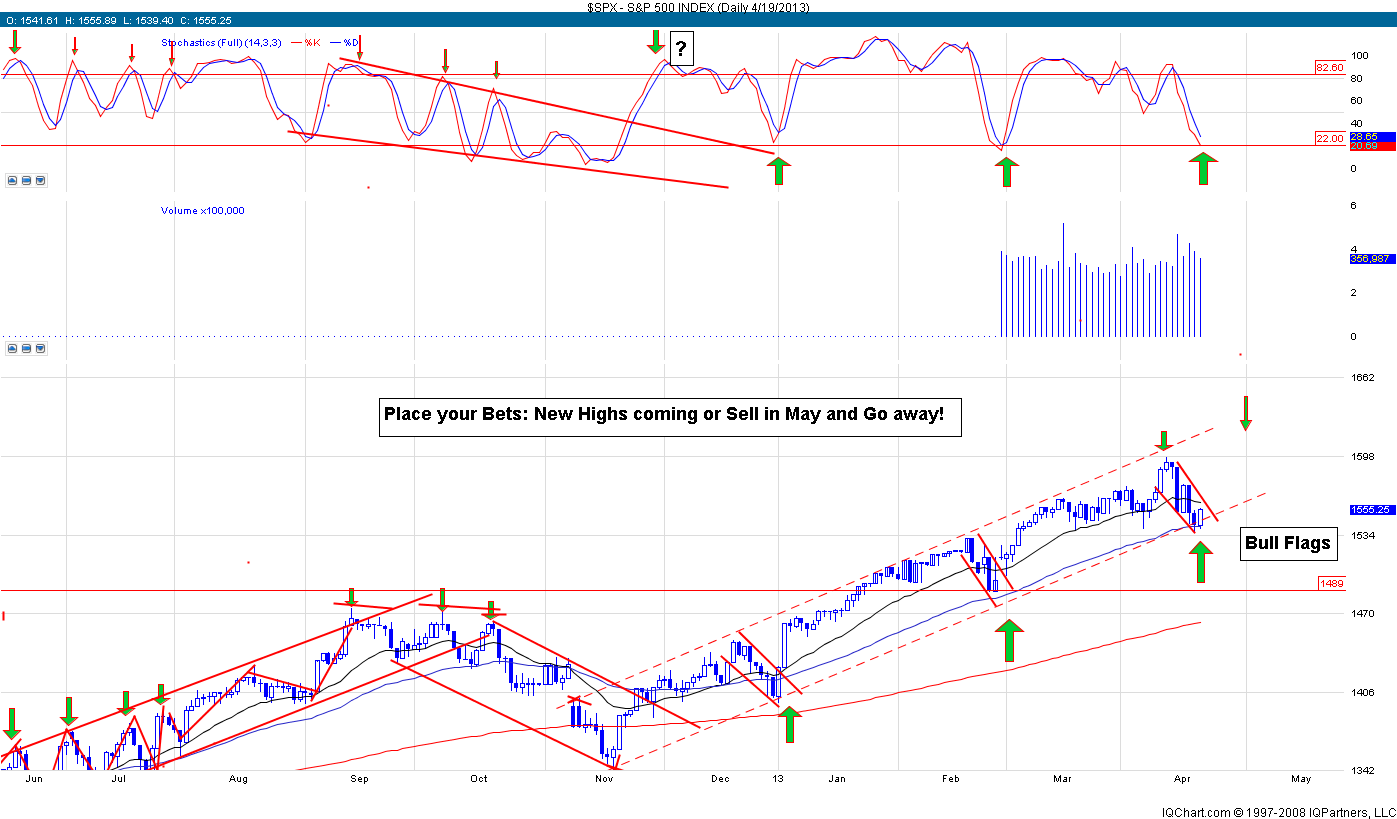The image size is (1397, 819).
Task: Select the Bull Flags text annotation
Action: (1288, 543)
